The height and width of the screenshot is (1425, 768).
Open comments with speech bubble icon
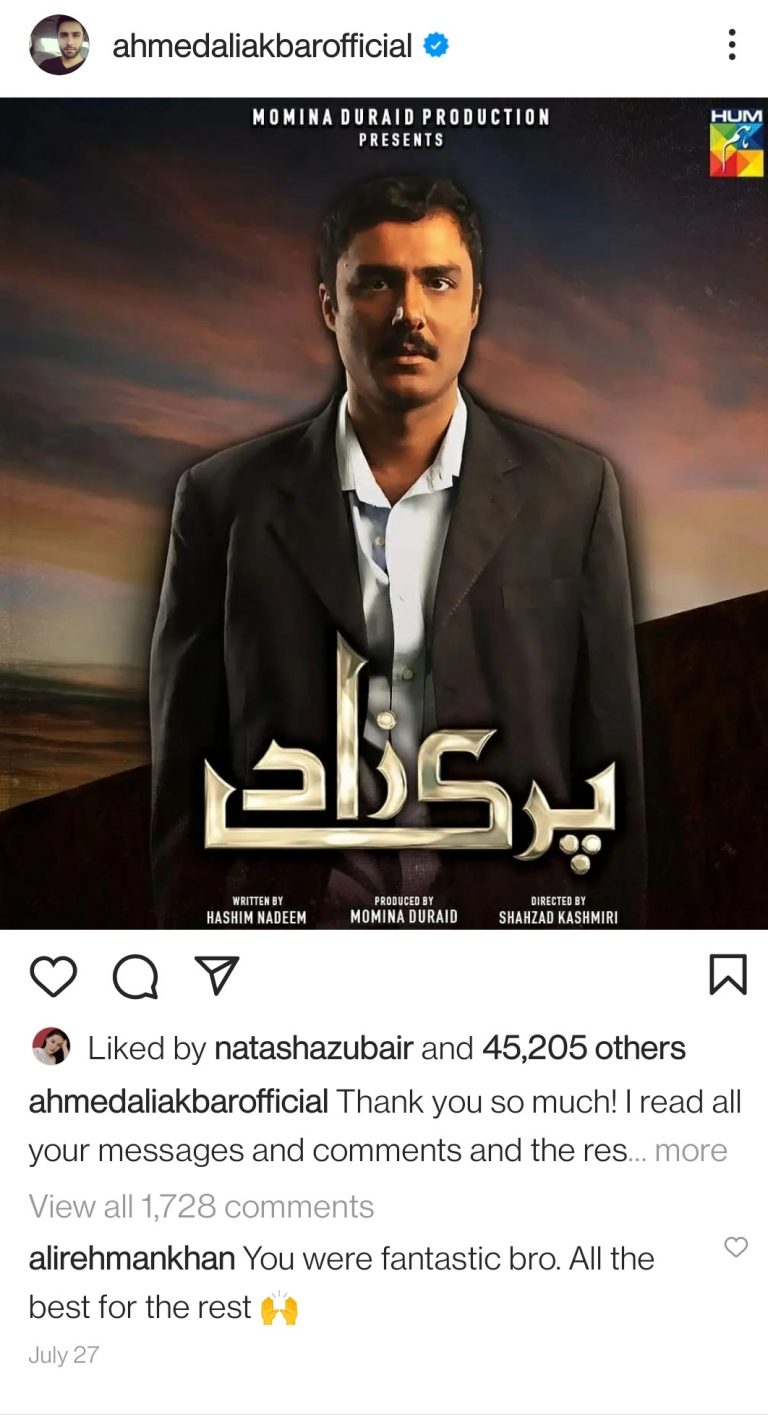(x=135, y=976)
